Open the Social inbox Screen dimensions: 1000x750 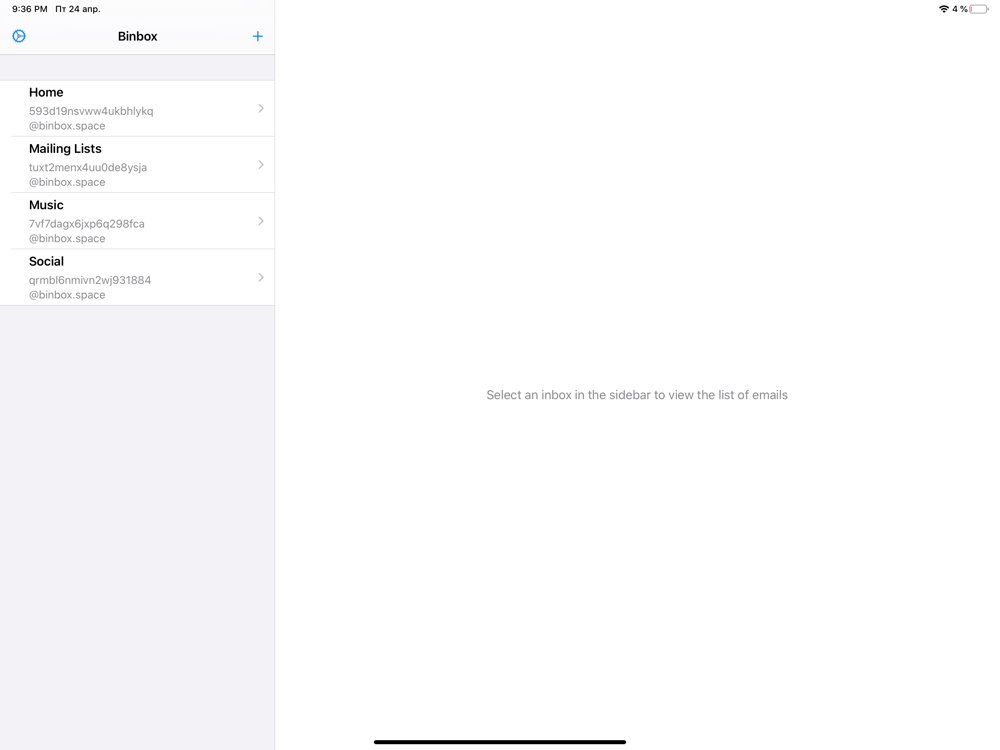pos(137,277)
